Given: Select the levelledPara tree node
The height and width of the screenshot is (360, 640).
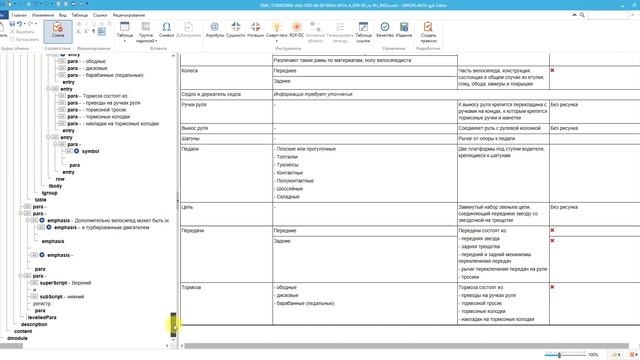Looking at the screenshot, I should click(42, 318).
